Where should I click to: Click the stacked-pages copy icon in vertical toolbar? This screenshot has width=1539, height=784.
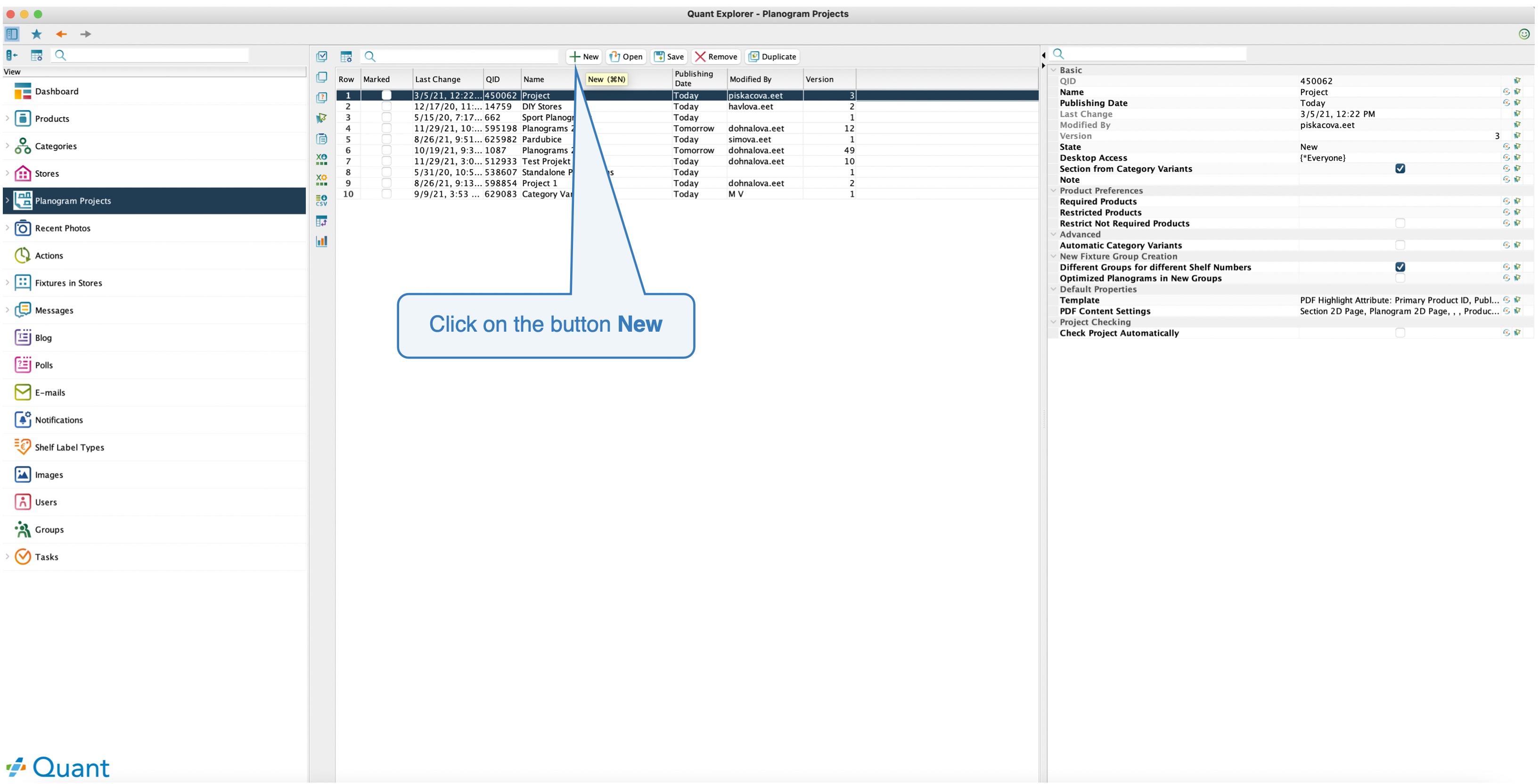321,77
